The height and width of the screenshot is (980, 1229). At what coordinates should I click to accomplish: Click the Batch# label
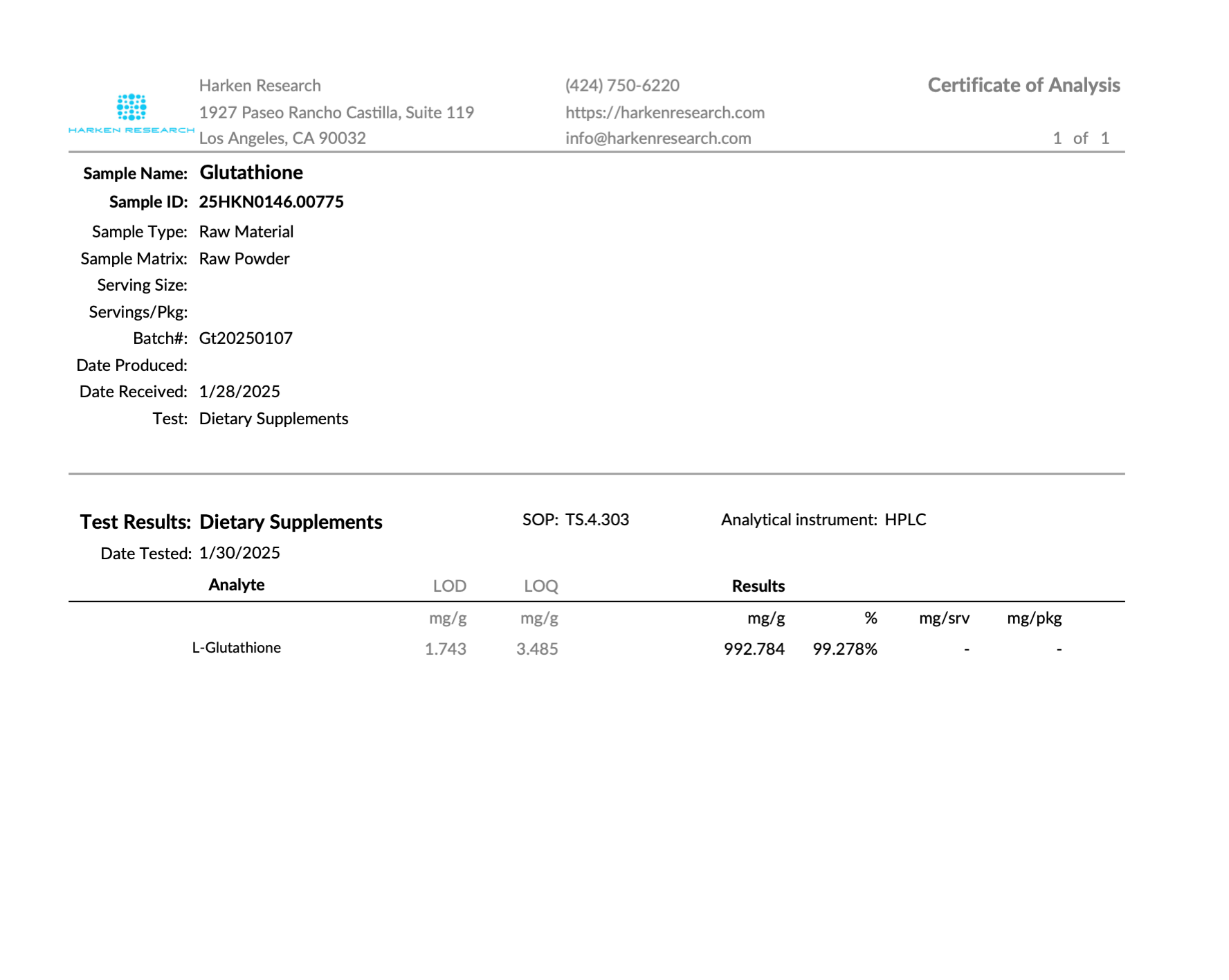coord(161,338)
